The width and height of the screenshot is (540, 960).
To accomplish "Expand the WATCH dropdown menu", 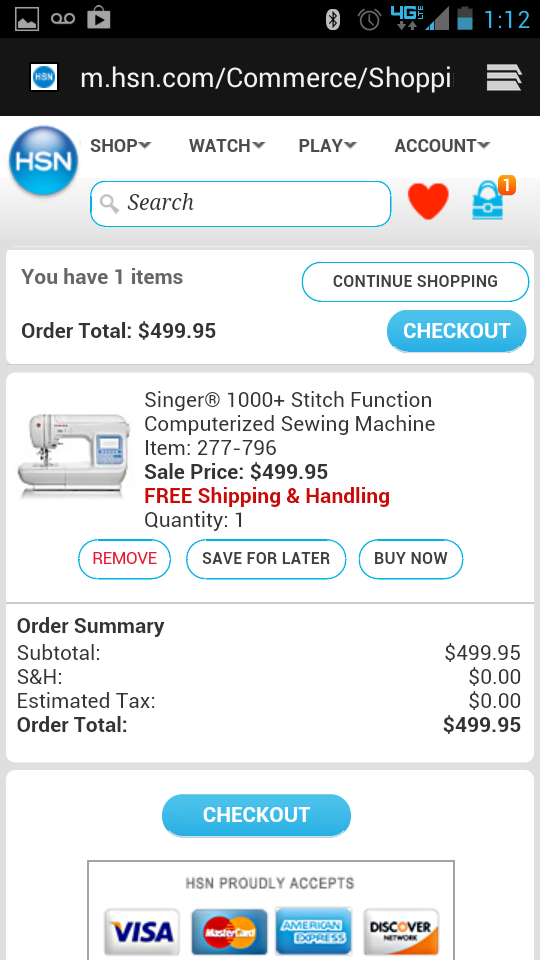I will pos(227,146).
